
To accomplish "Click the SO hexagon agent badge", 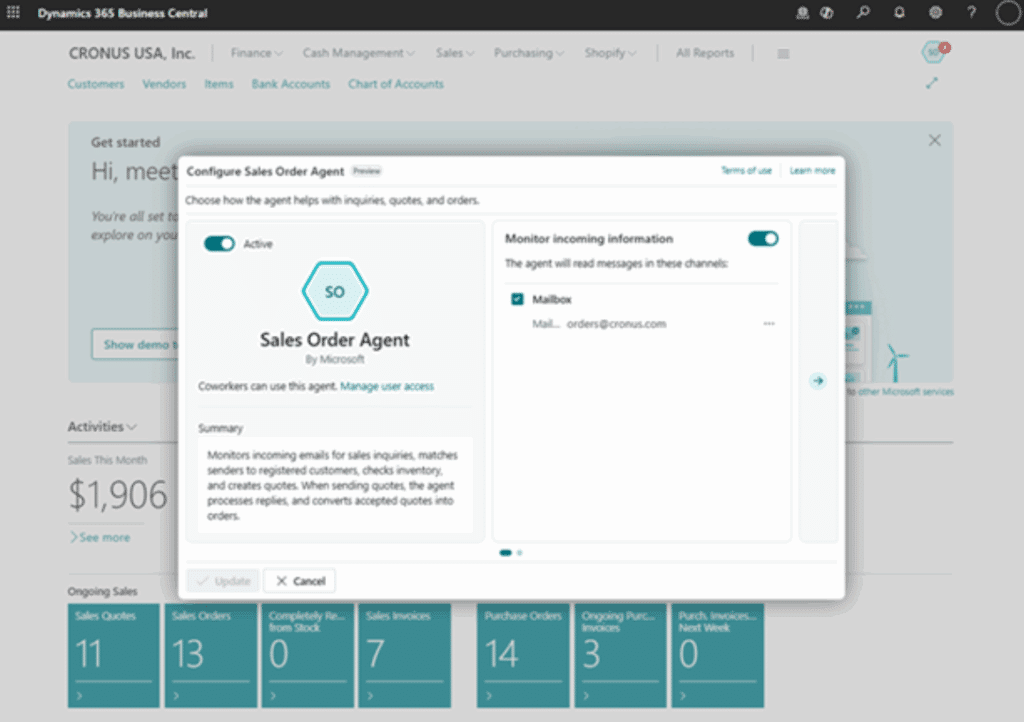I will 335,291.
